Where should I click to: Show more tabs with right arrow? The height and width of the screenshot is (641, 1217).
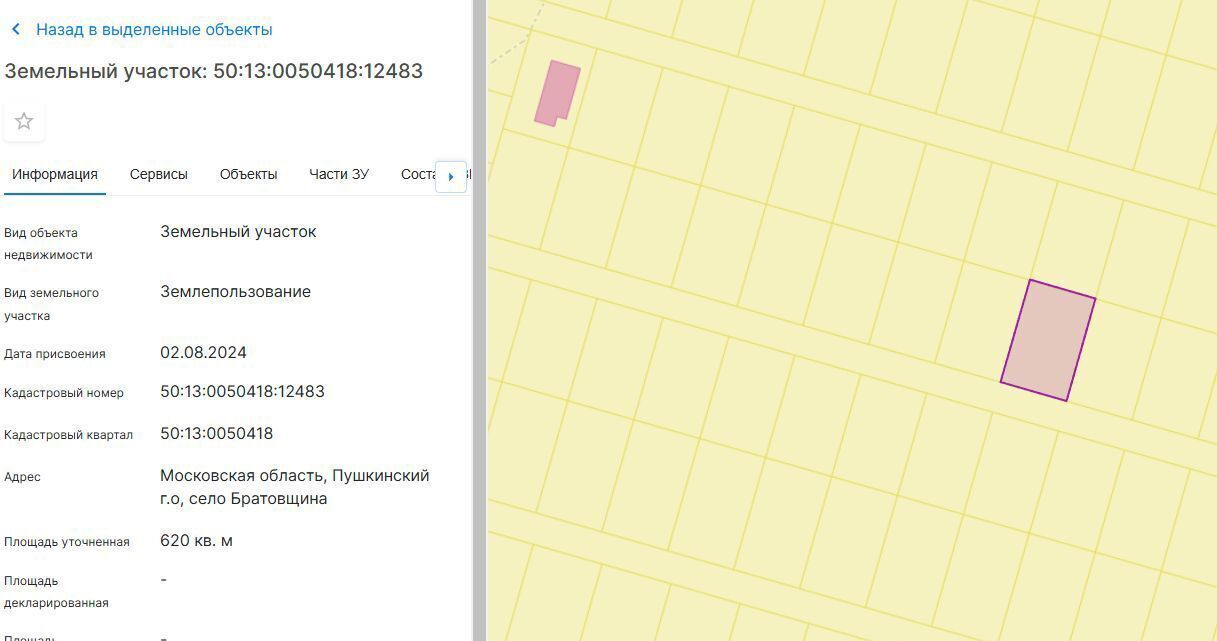(x=451, y=177)
